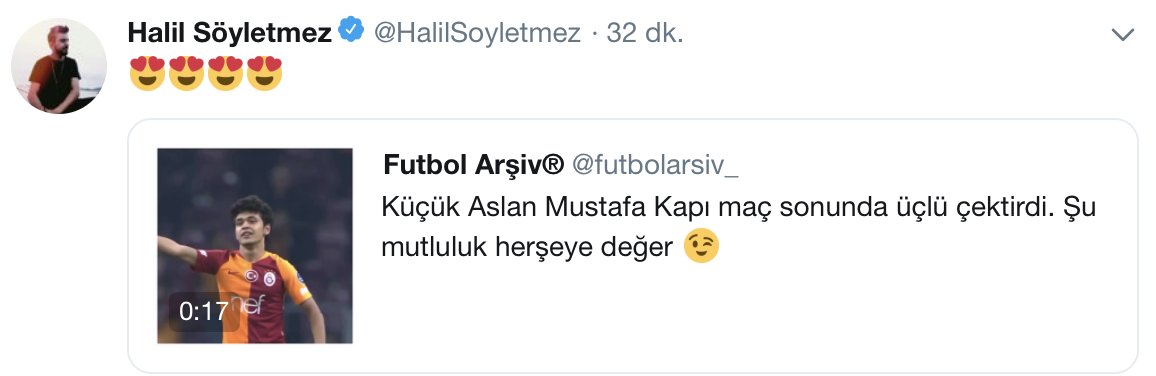Open the Futbol Arşiv® account name
Screen dimensions: 1156x376
473,165
